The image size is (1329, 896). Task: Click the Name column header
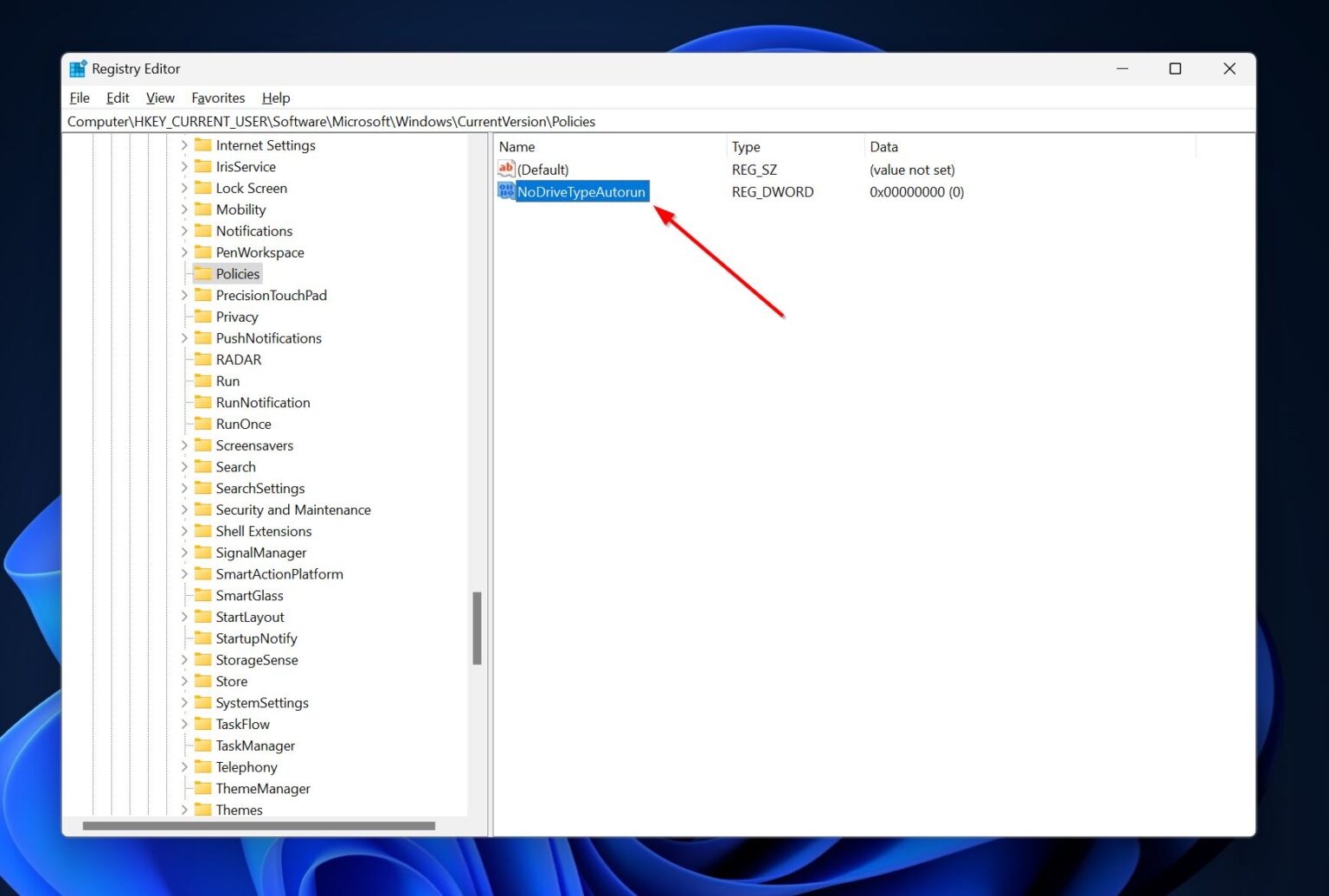click(517, 146)
